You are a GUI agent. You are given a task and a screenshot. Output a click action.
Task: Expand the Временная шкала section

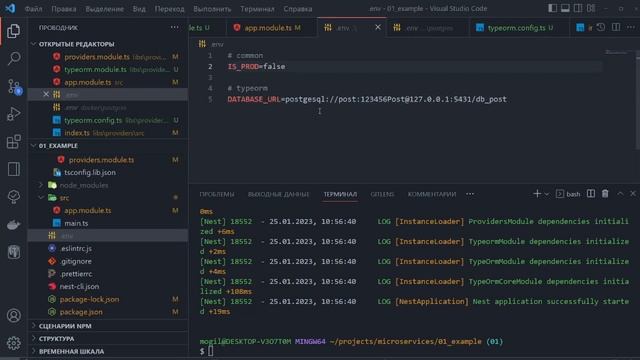pyautogui.click(x=108, y=351)
